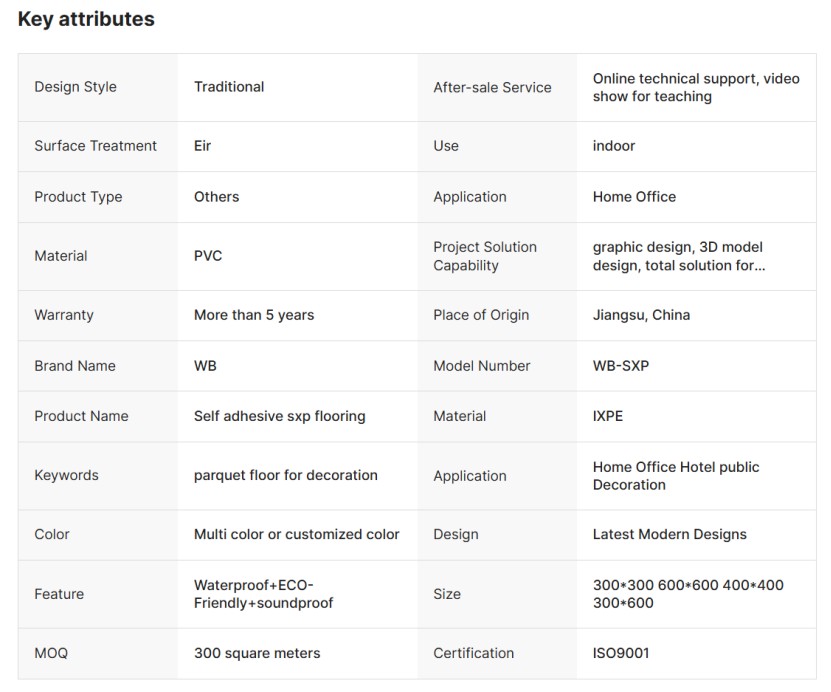Click the Online technical support value text
Viewport: 831px width, 692px height.
tap(696, 87)
